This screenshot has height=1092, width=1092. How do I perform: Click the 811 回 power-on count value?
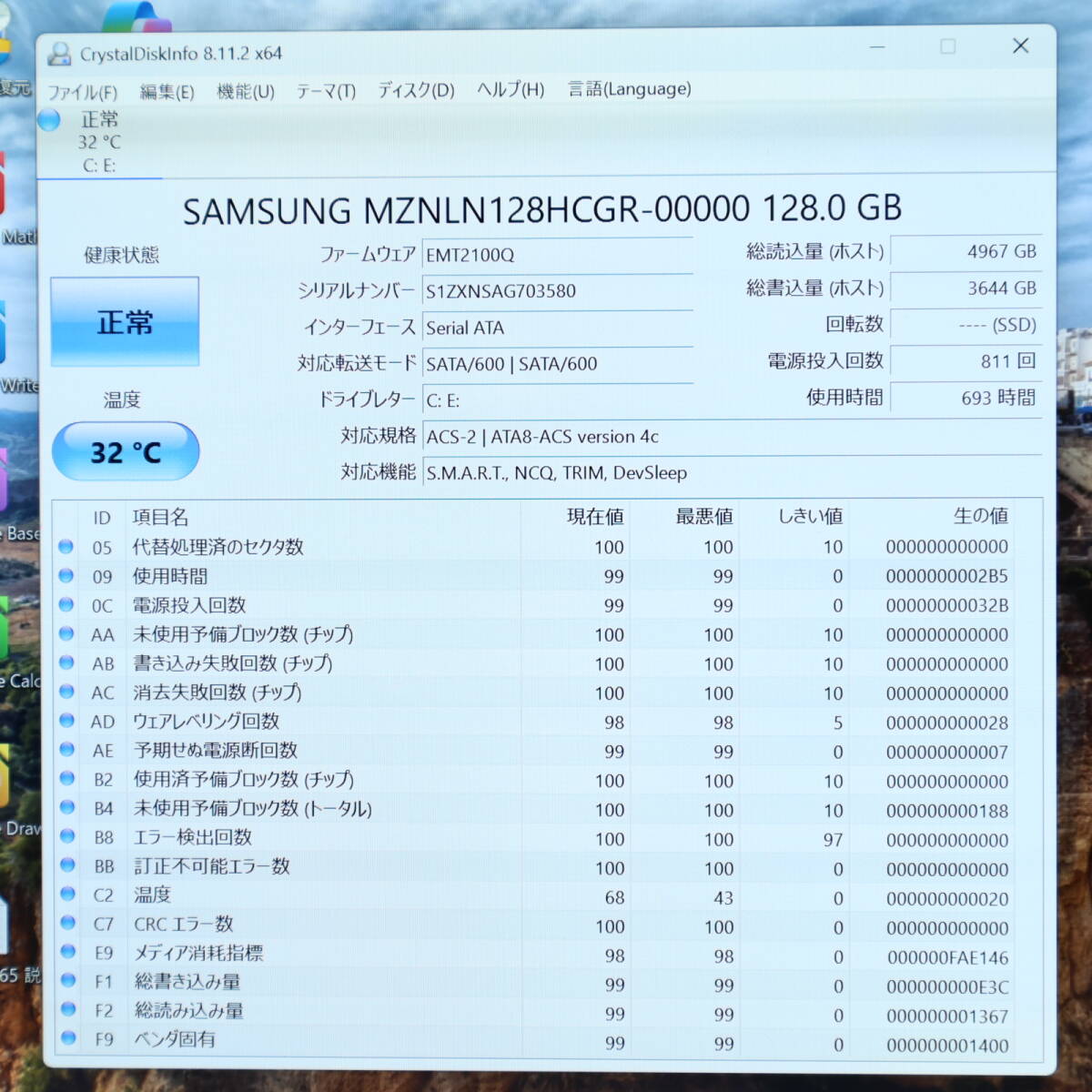pyautogui.click(x=966, y=361)
